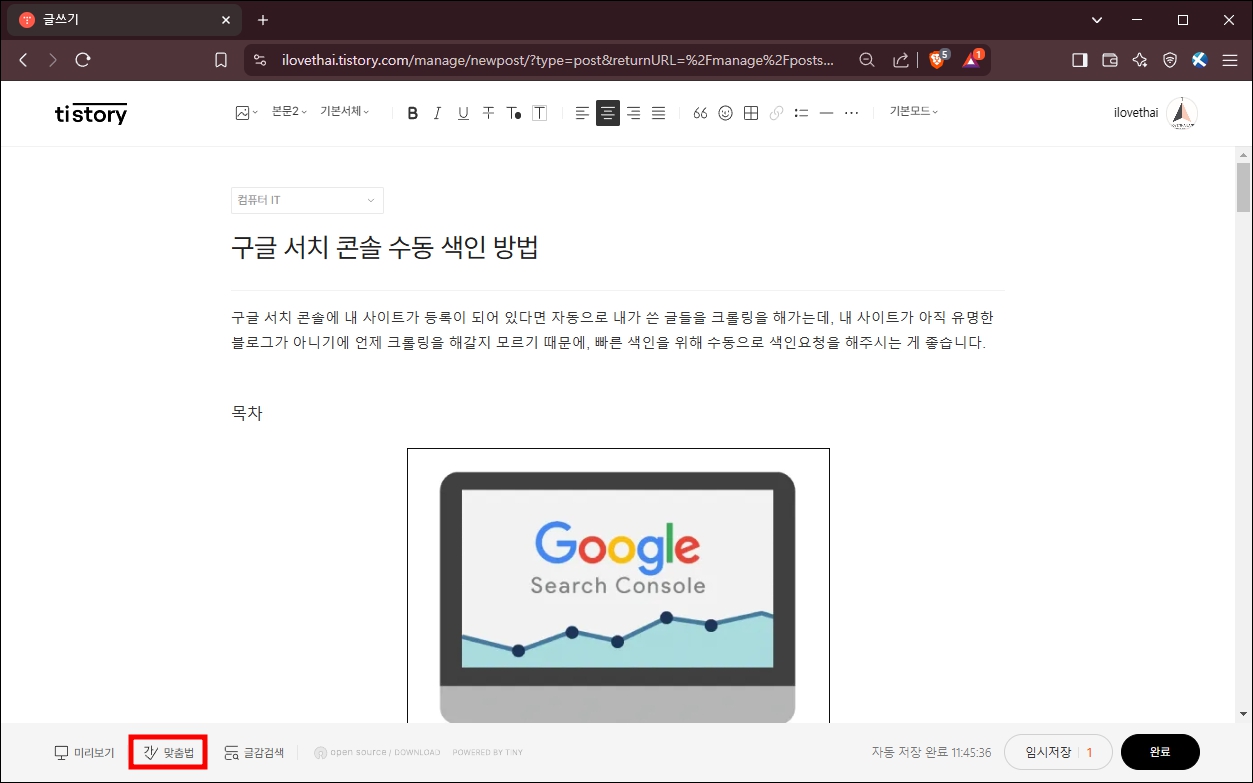Click the page vertical scrollbar thumb

(1243, 187)
